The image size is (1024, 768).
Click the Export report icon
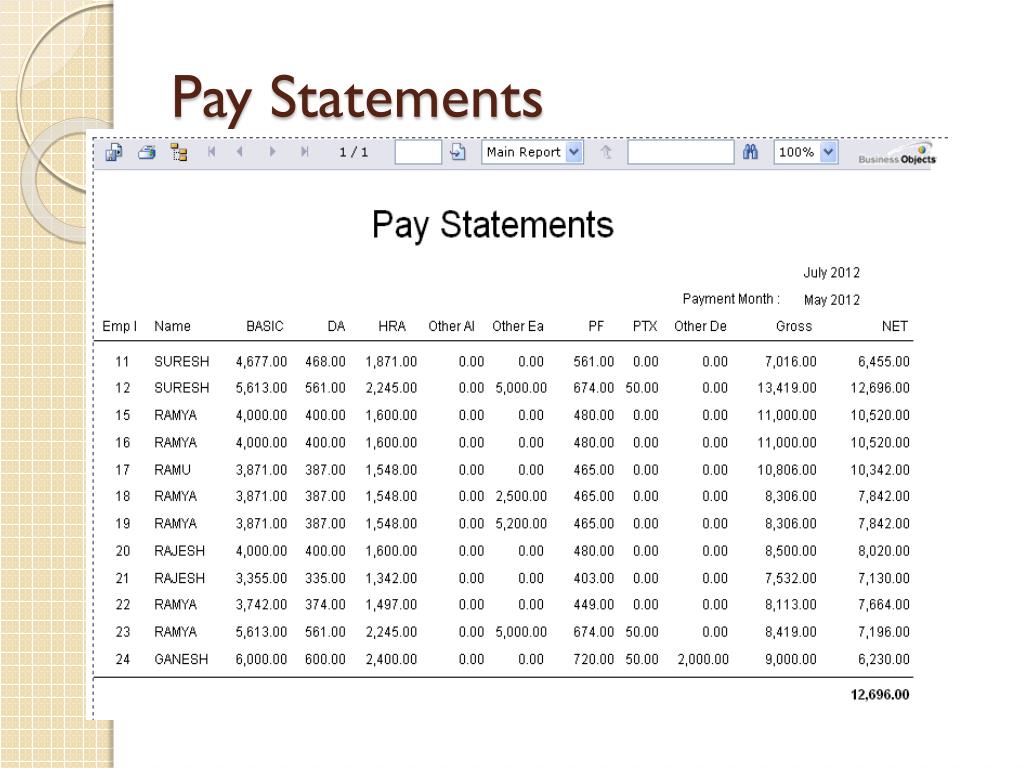pyautogui.click(x=114, y=152)
